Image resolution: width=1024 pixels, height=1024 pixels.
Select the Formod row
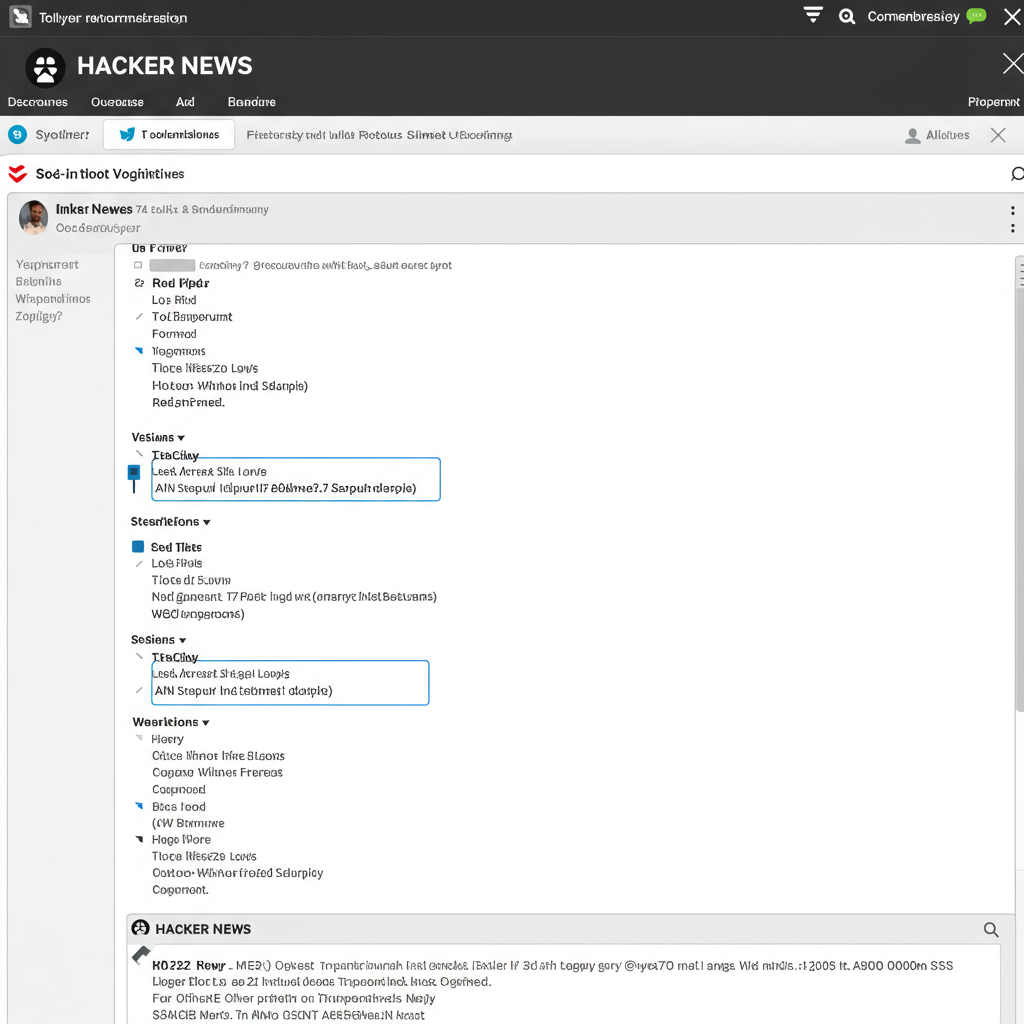click(174, 334)
